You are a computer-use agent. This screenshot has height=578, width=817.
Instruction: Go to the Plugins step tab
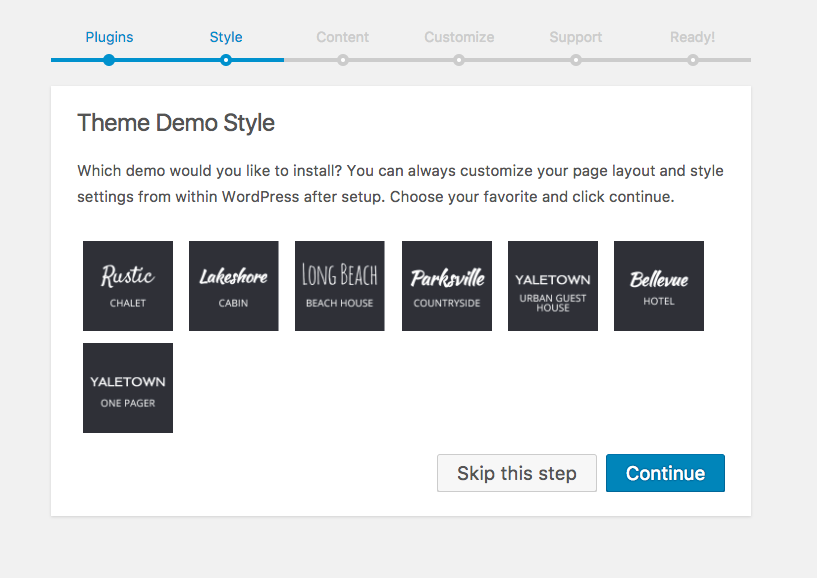coord(109,37)
